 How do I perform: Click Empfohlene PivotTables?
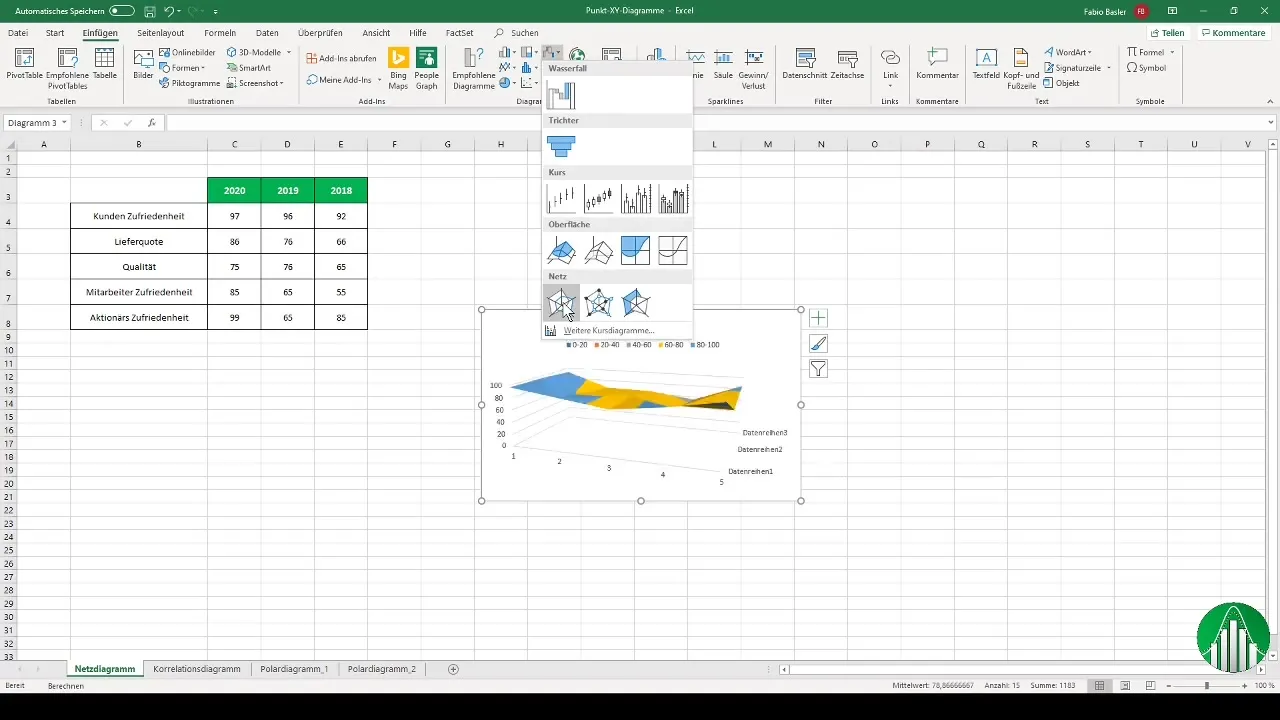coord(67,68)
